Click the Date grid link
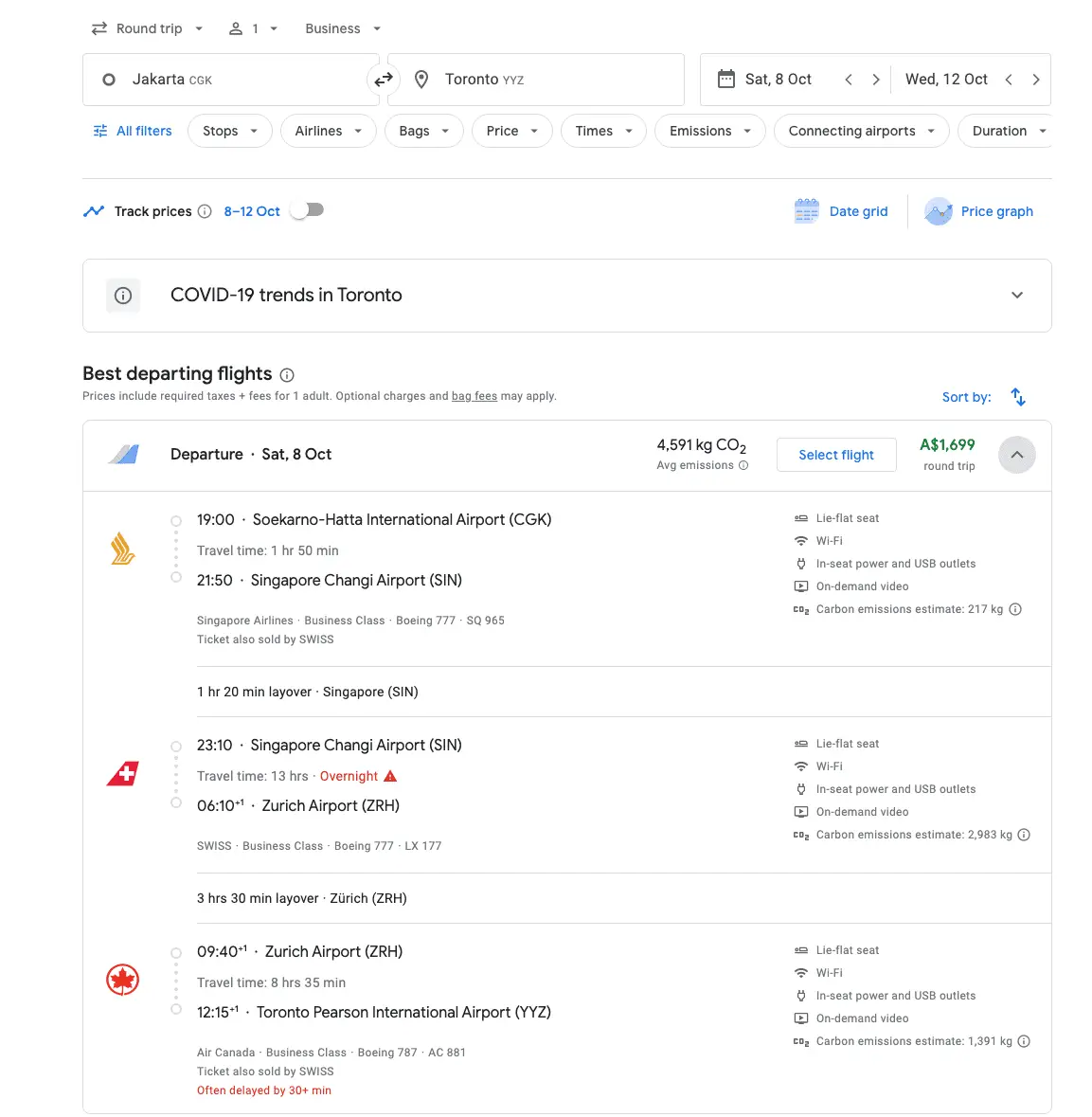This screenshot has width=1092, height=1117. 858,211
